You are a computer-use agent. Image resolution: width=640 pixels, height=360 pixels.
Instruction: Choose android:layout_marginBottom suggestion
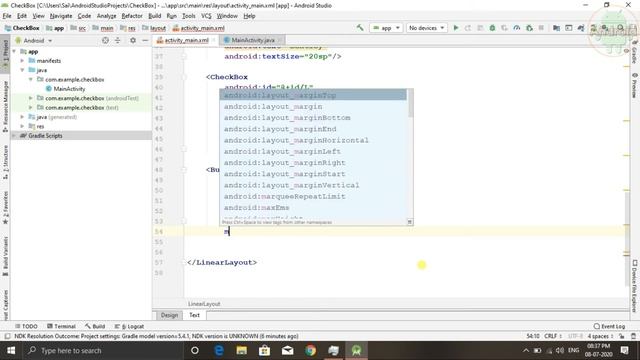313,118
